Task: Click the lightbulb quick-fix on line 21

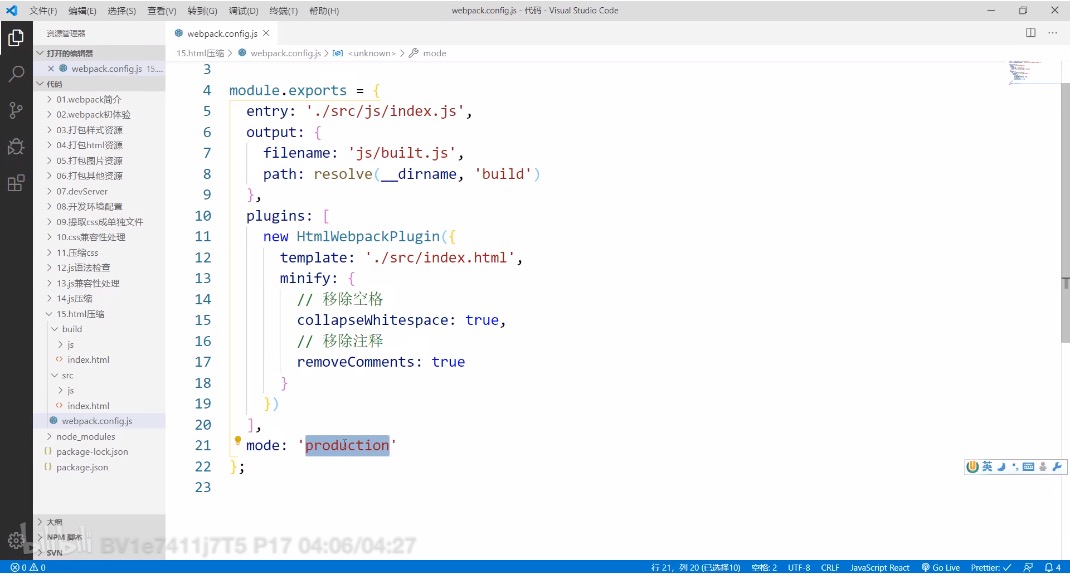Action: pos(237,441)
